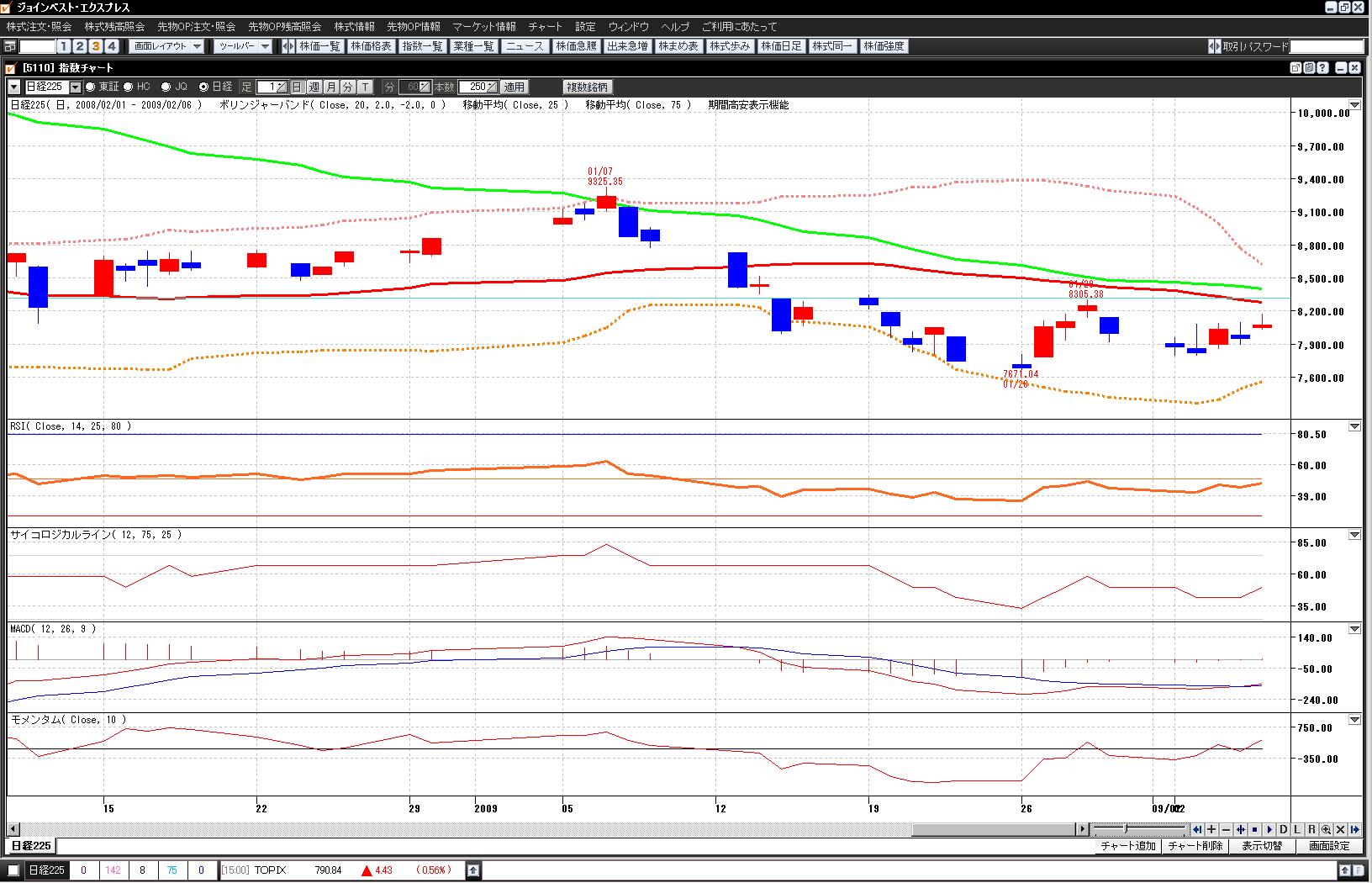Click the magnifier zoom icon below chart
This screenshot has height=883, width=1372.
pyautogui.click(x=1326, y=829)
